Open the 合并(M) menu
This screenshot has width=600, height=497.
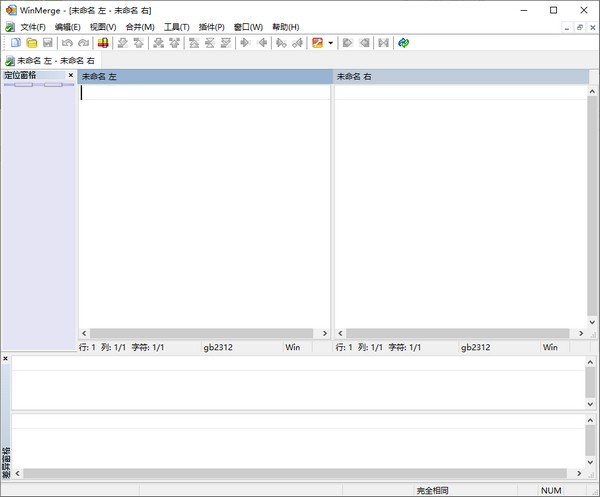point(140,26)
